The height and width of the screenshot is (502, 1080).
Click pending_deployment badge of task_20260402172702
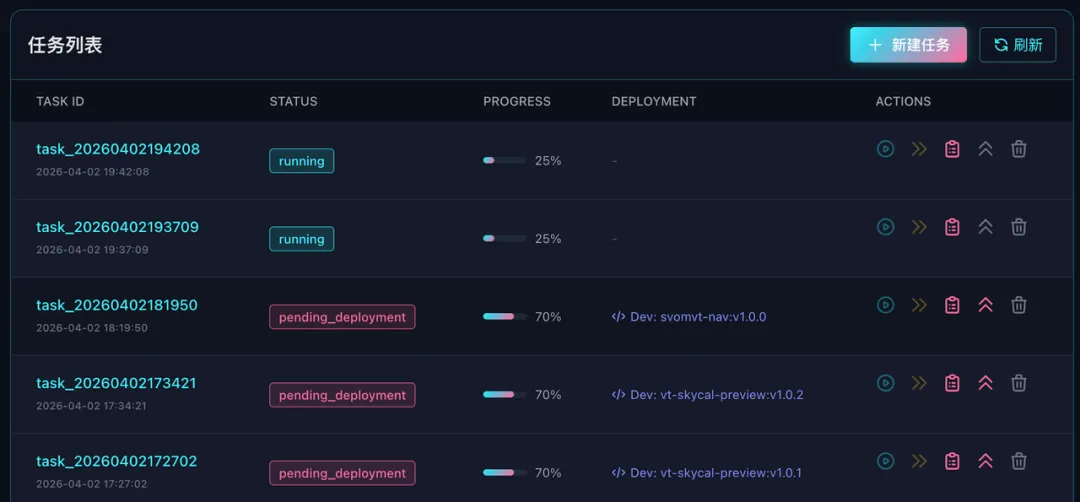click(342, 473)
